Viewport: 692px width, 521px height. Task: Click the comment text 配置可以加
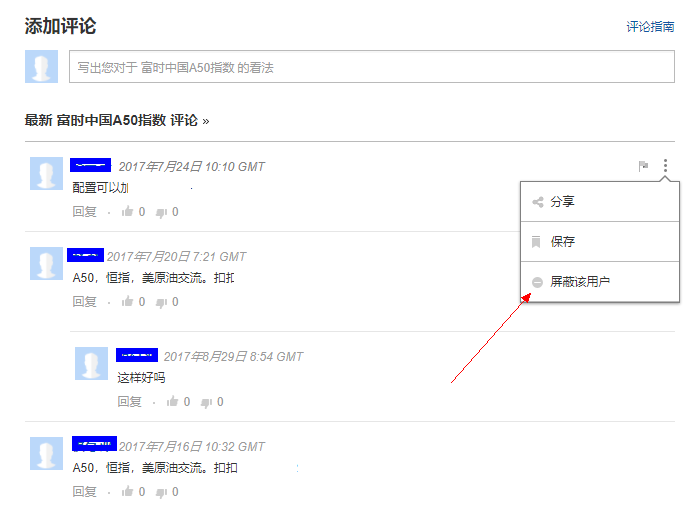100,188
